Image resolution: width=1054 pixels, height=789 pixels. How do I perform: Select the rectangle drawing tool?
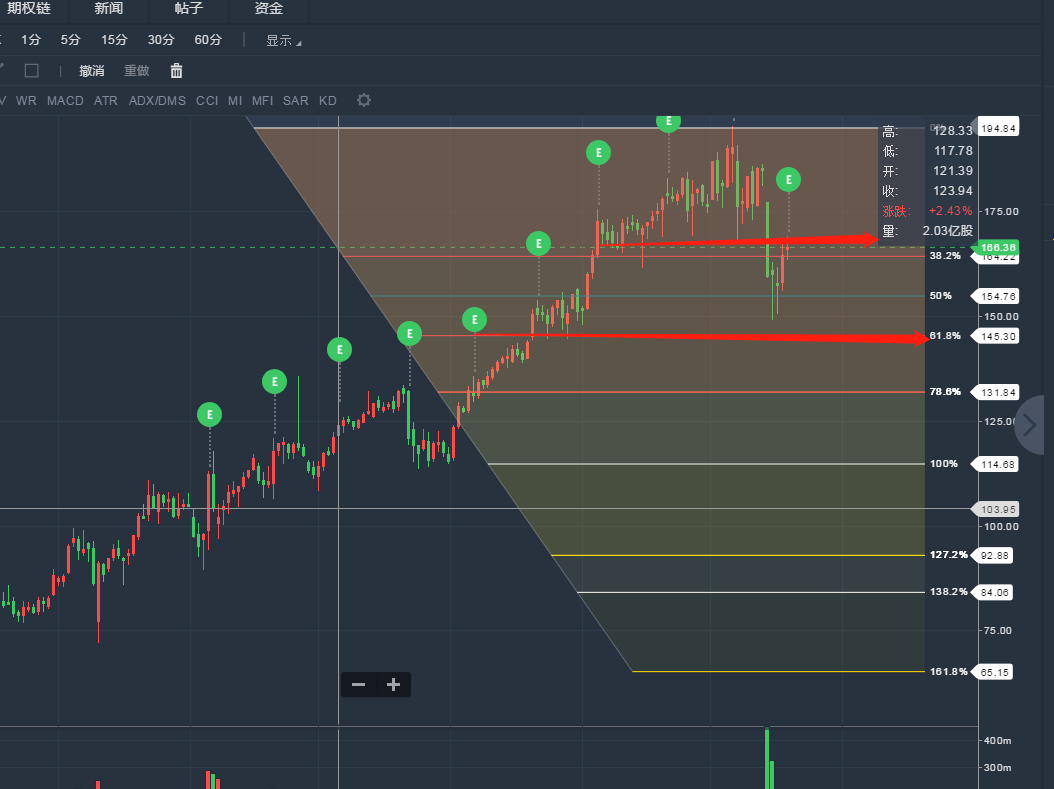pos(32,71)
